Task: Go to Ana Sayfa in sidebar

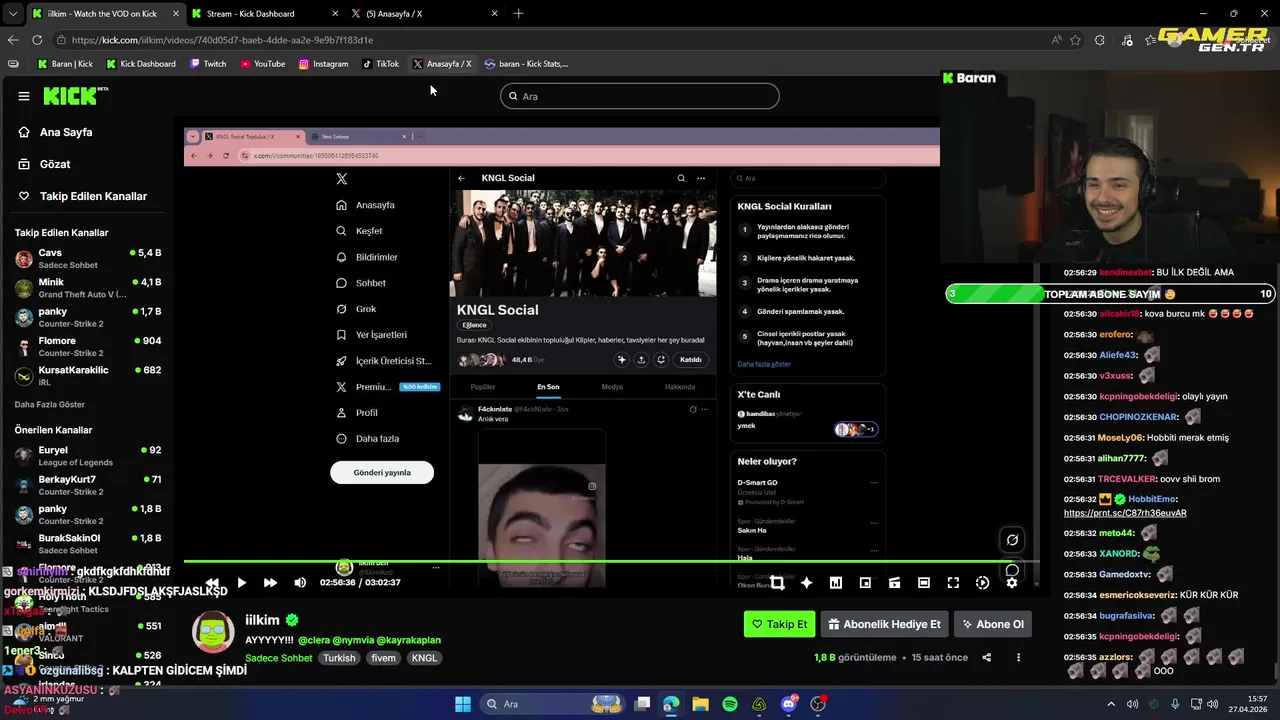Action: (66, 132)
